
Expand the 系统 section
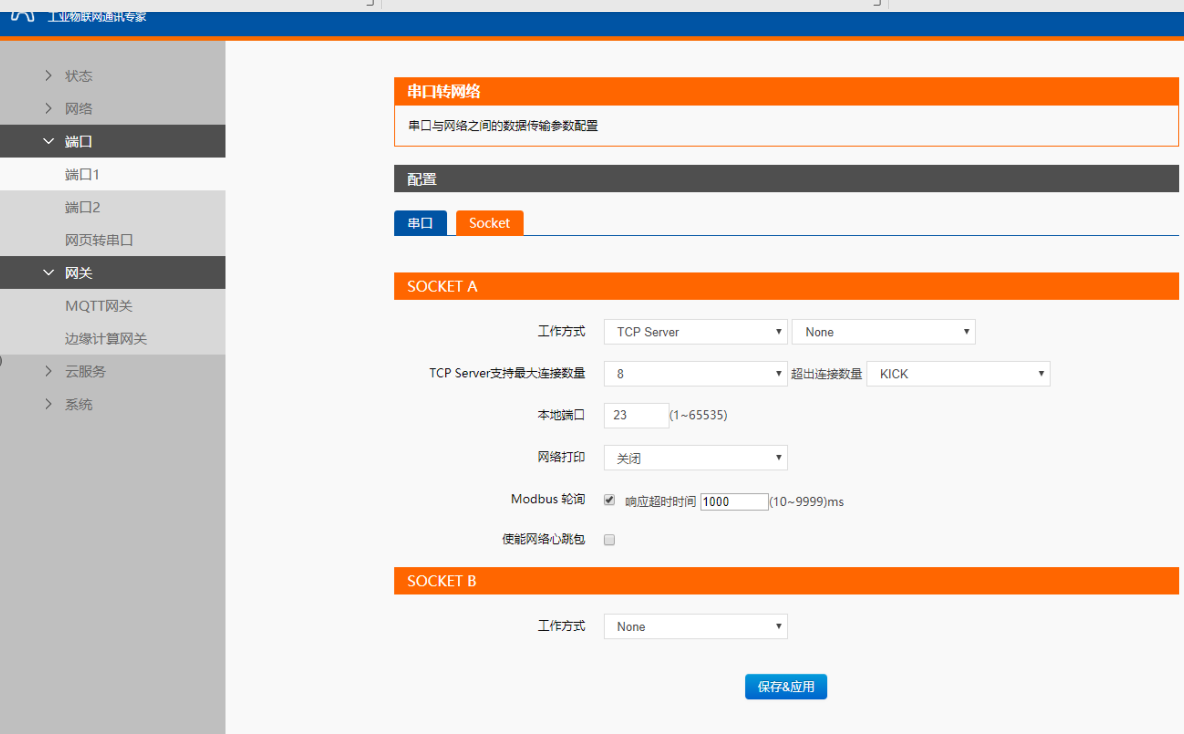78,405
